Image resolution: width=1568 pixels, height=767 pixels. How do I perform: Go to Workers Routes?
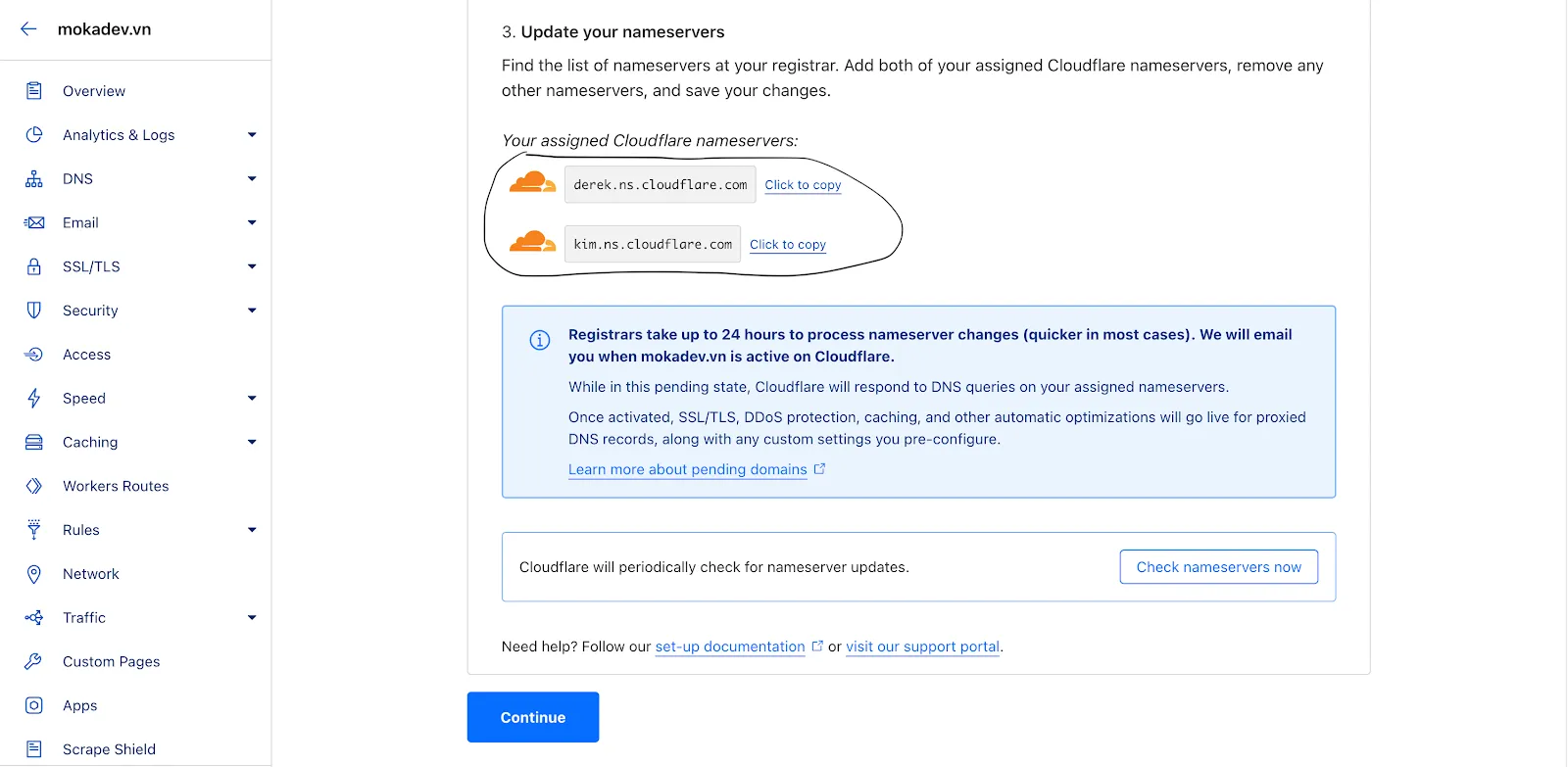pos(116,486)
